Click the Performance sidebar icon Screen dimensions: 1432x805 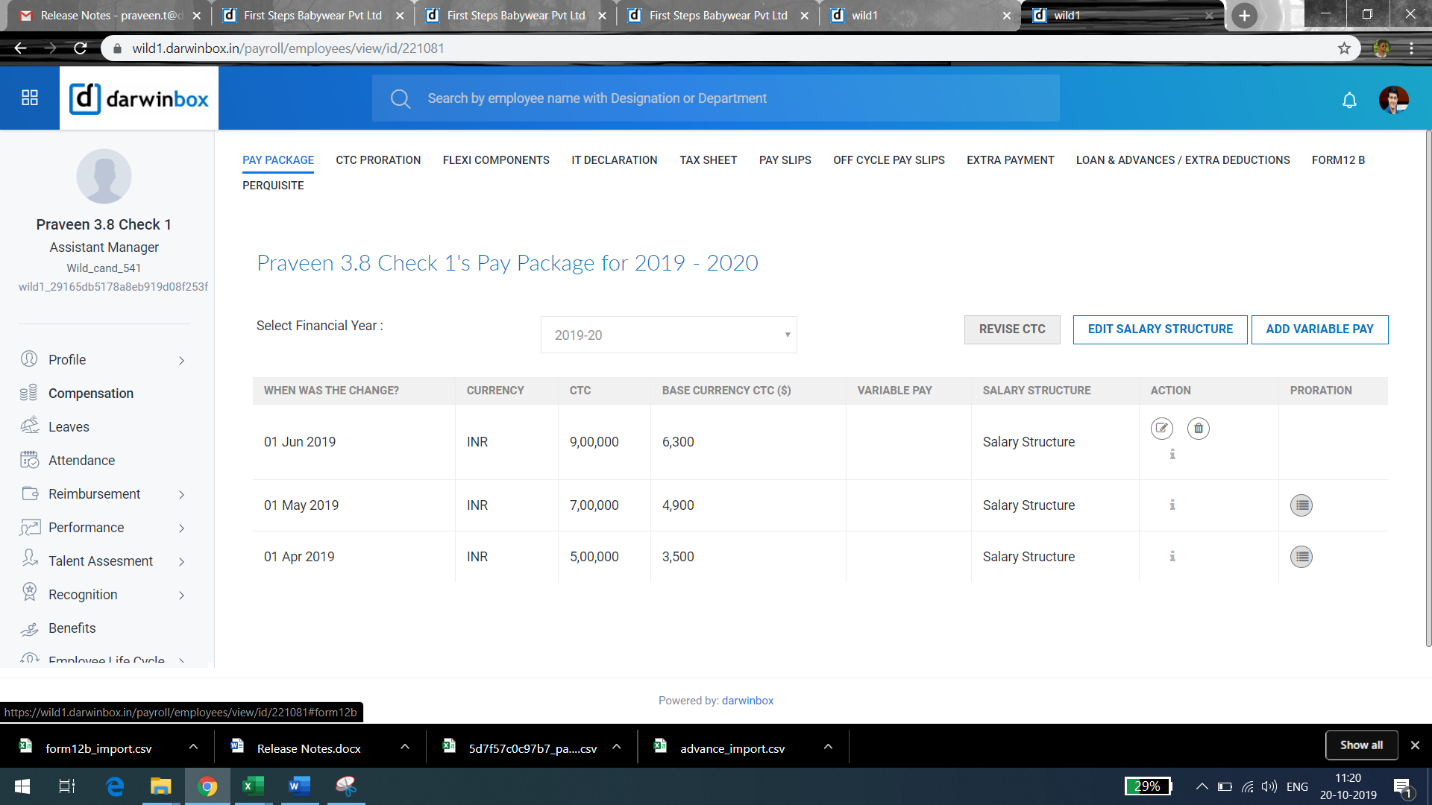point(29,527)
